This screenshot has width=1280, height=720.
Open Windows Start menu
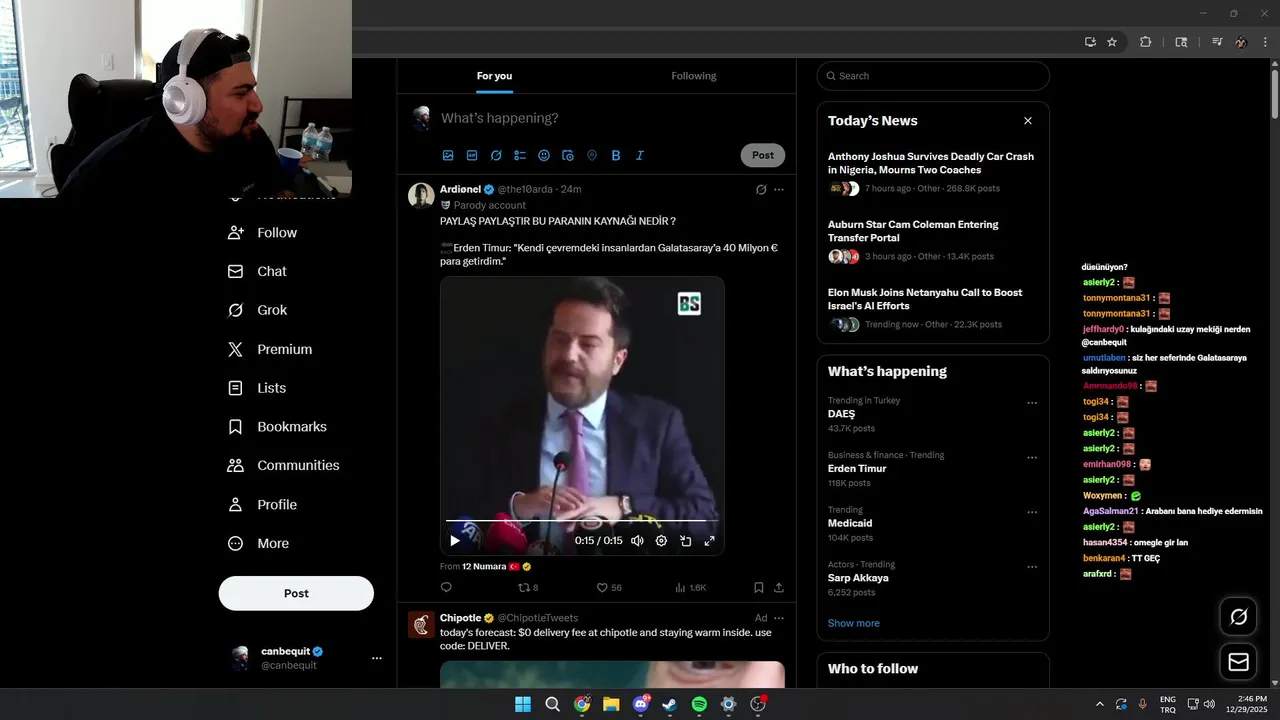[x=523, y=704]
